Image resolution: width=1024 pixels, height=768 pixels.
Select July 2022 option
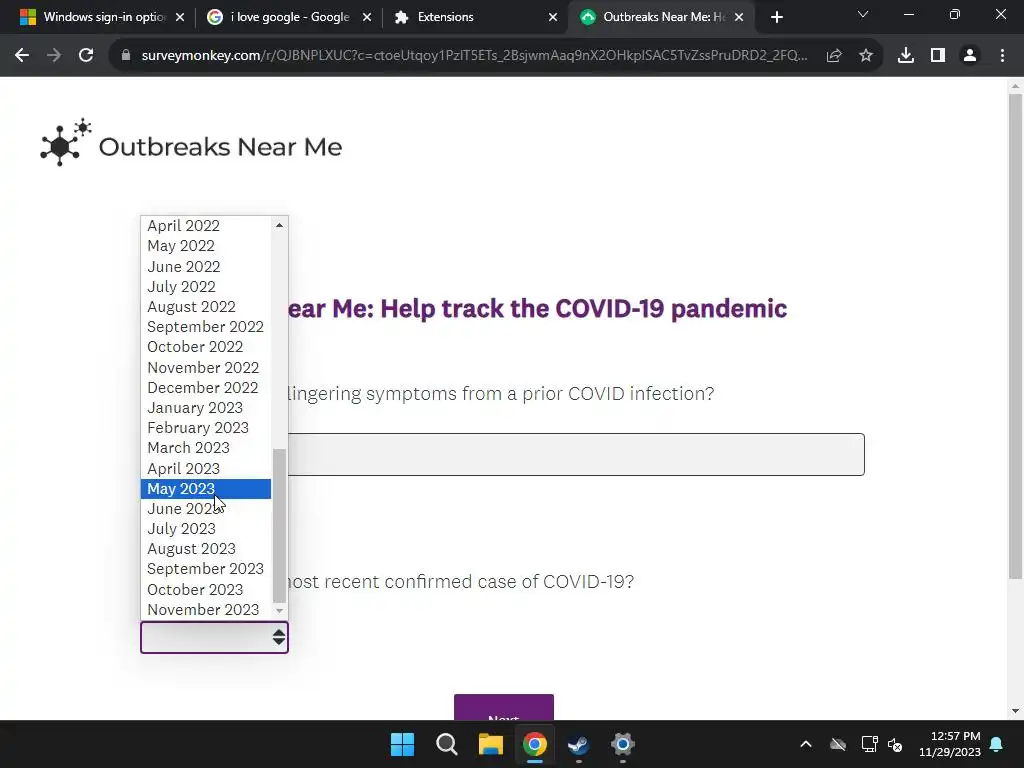[206, 287]
